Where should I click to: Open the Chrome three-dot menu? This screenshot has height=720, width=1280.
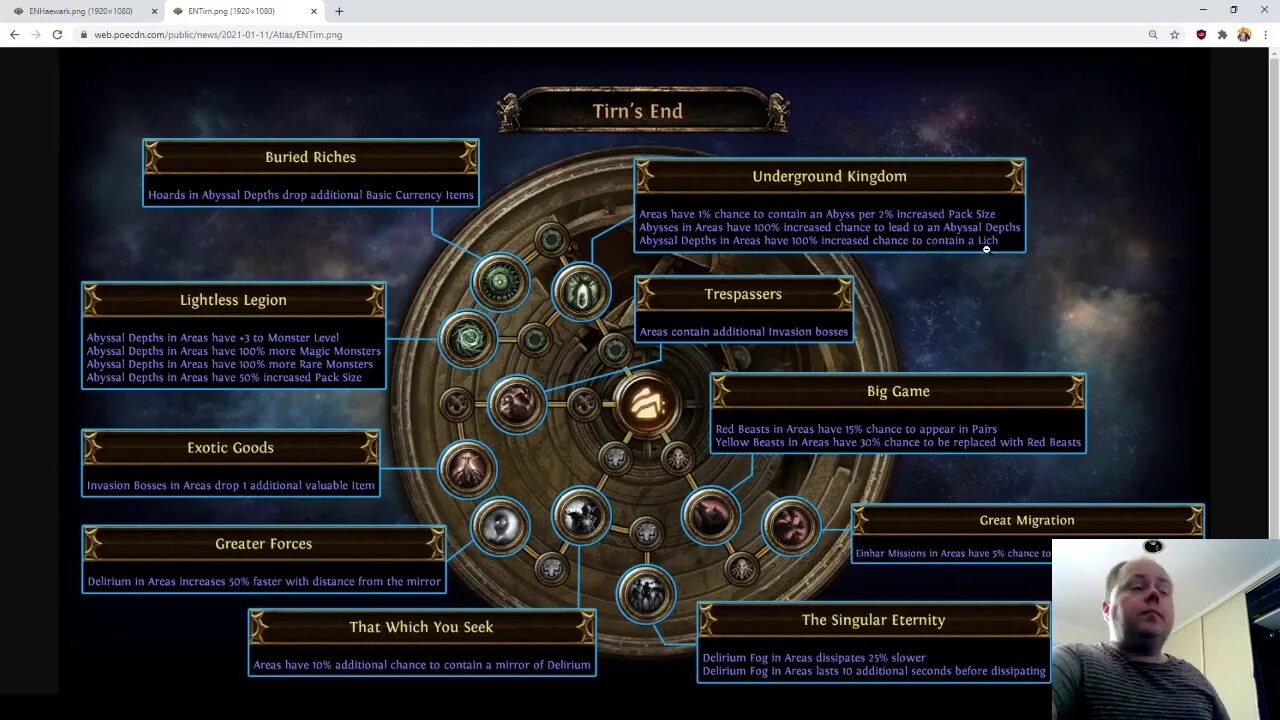click(1265, 34)
